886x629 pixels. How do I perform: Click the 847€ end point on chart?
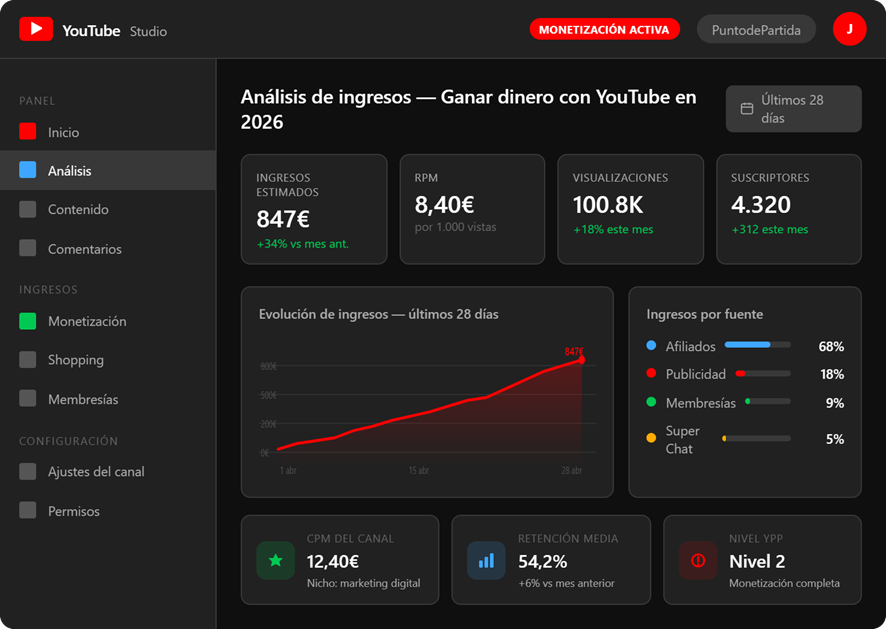[x=581, y=360]
